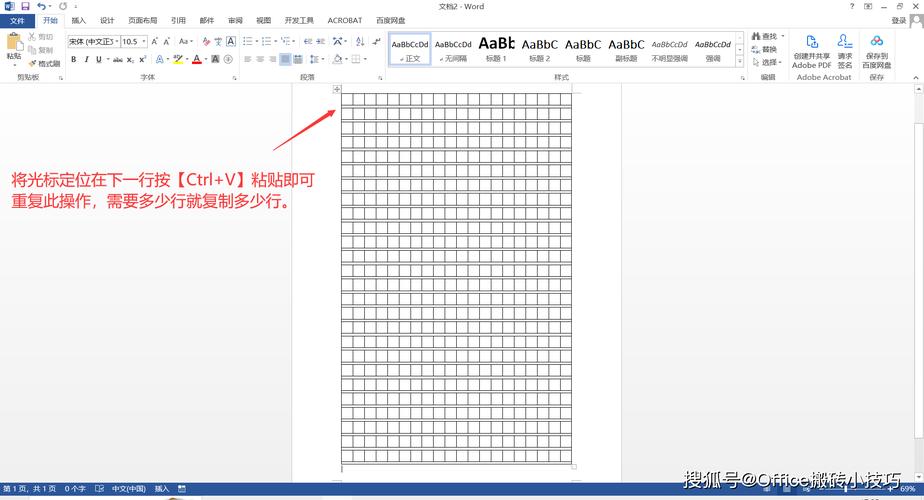Click the 登录 sign-in link

898,20
